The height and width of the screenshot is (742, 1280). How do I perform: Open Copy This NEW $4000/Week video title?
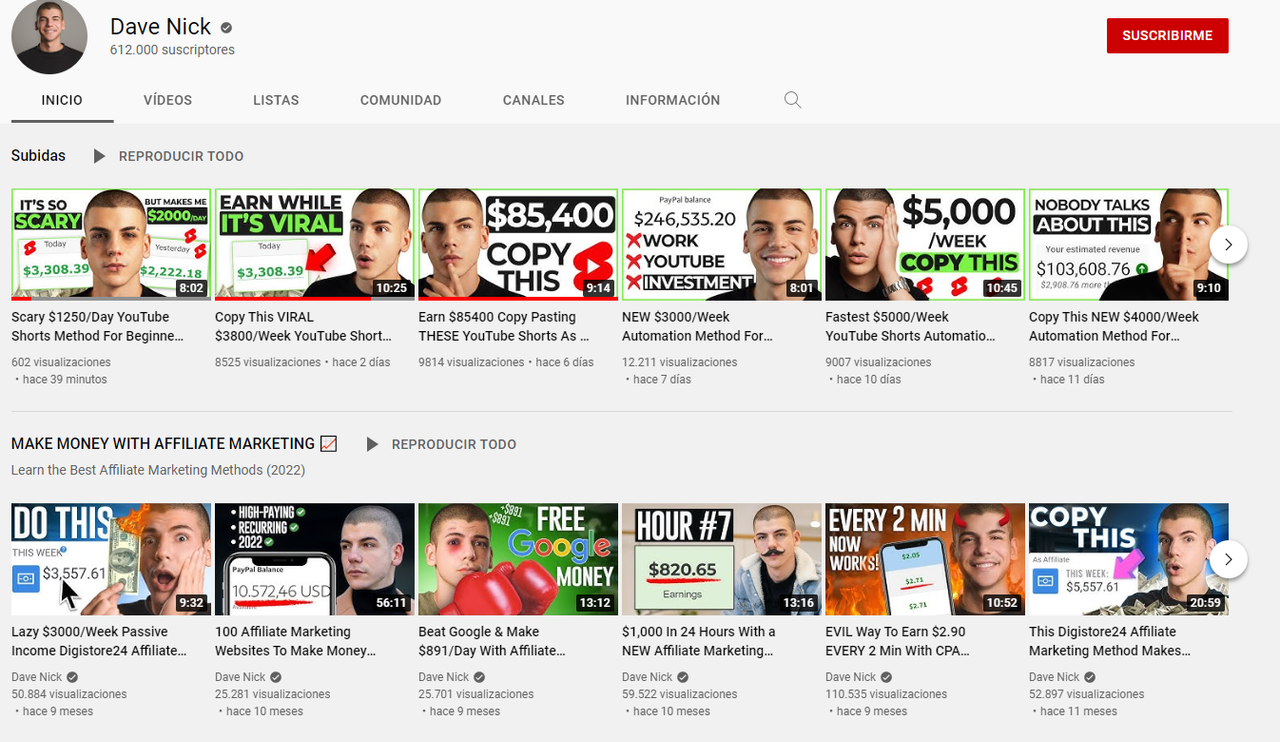click(x=1114, y=326)
